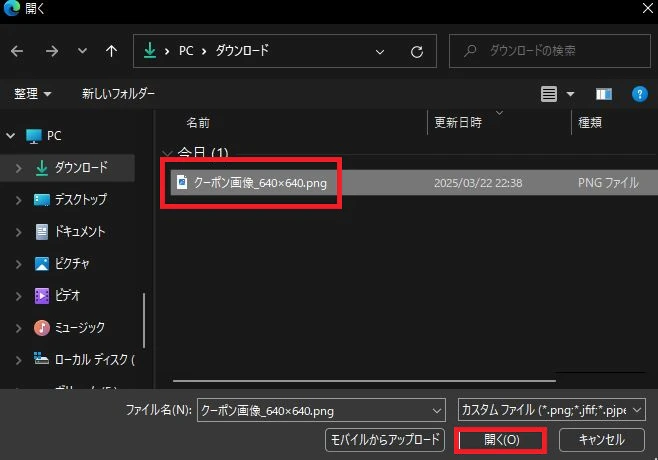Toggle the preview pane icon
The height and width of the screenshot is (460, 658).
[x=604, y=94]
